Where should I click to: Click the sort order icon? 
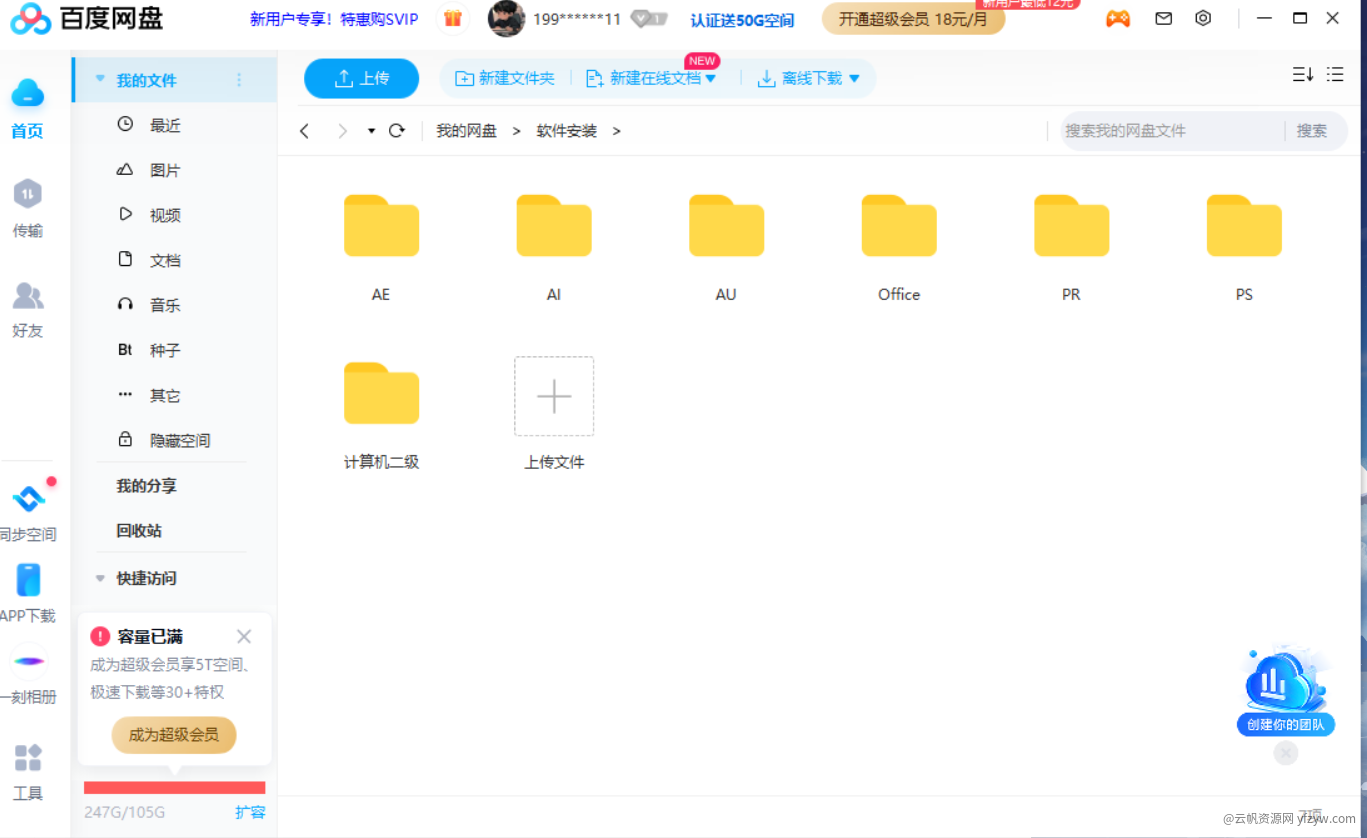pos(1302,74)
